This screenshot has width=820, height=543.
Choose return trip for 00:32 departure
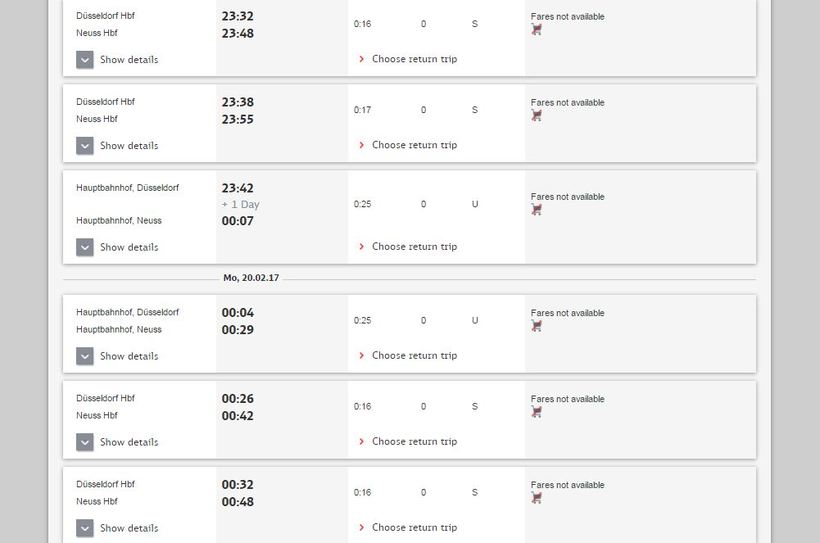click(x=413, y=528)
